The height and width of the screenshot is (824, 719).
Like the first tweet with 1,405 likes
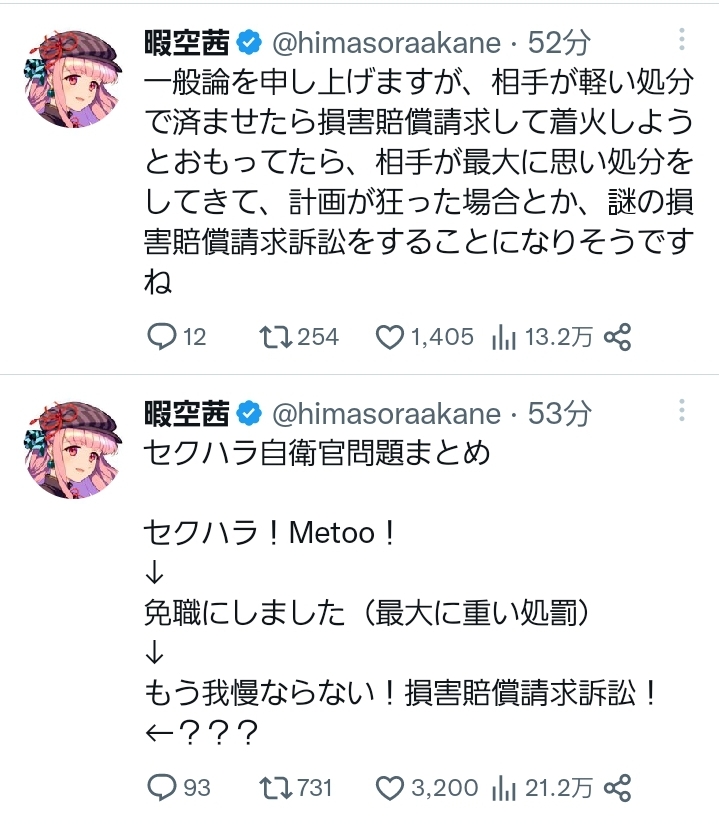[x=389, y=337]
